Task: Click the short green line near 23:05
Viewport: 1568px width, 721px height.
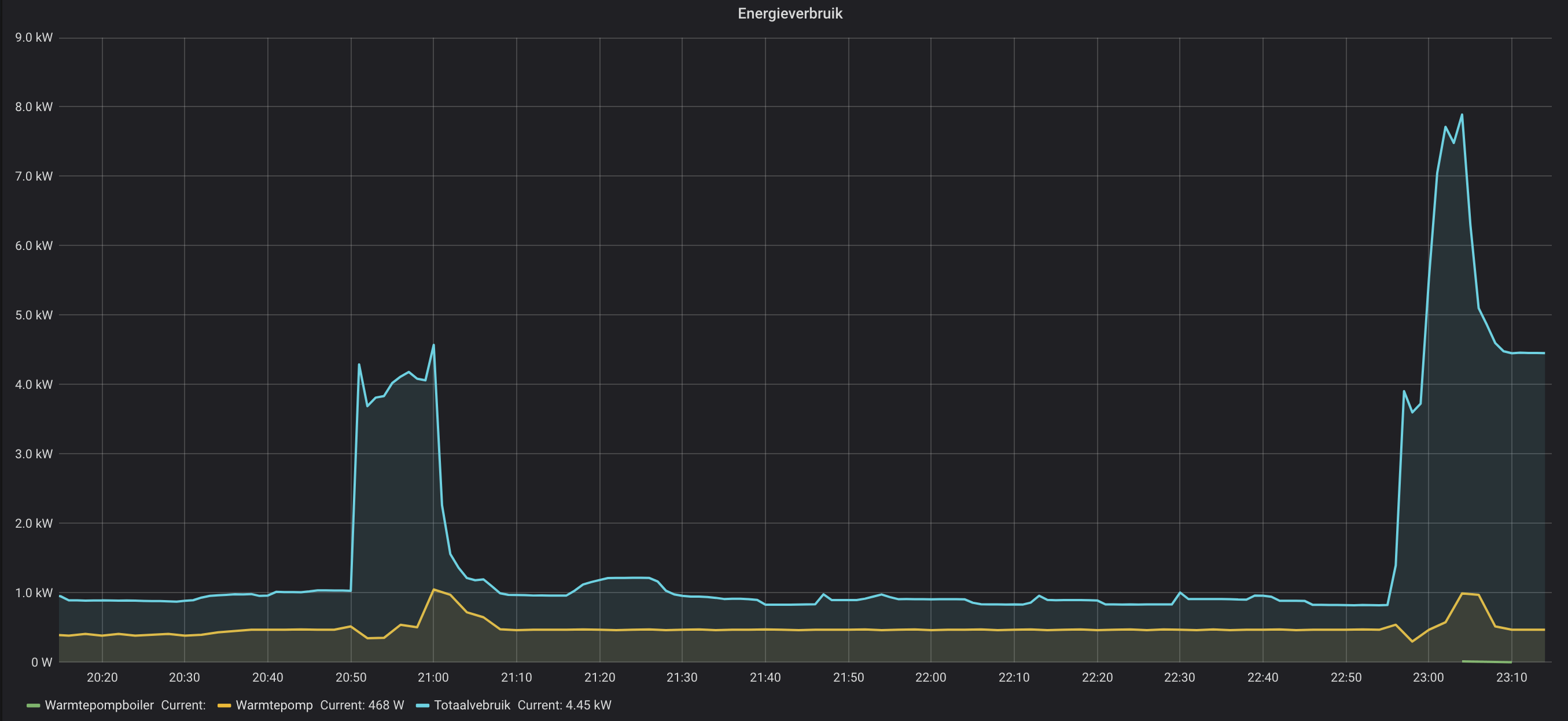Action: [1485, 661]
